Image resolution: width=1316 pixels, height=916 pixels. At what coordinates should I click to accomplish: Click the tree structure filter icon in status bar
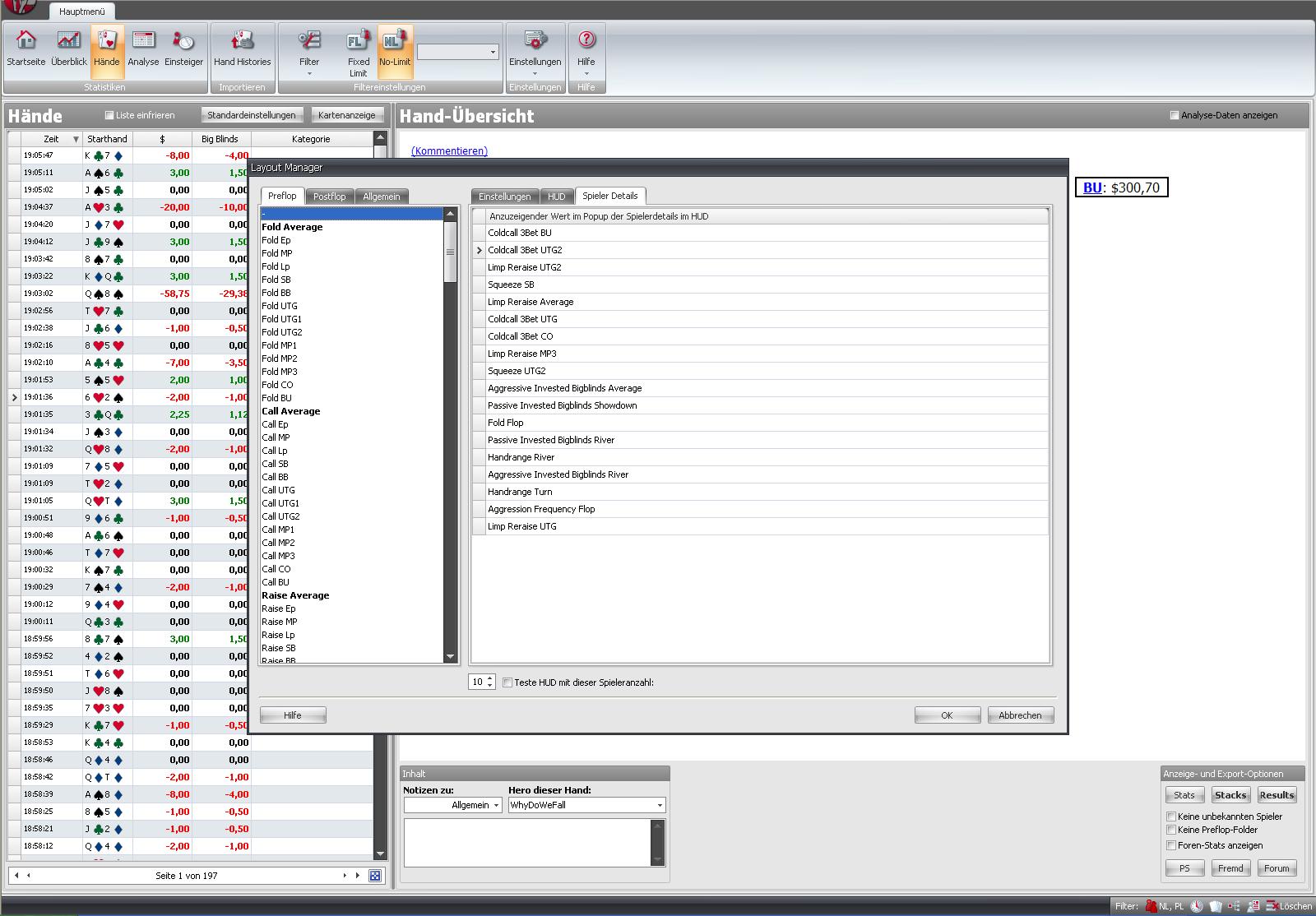(x=1235, y=906)
